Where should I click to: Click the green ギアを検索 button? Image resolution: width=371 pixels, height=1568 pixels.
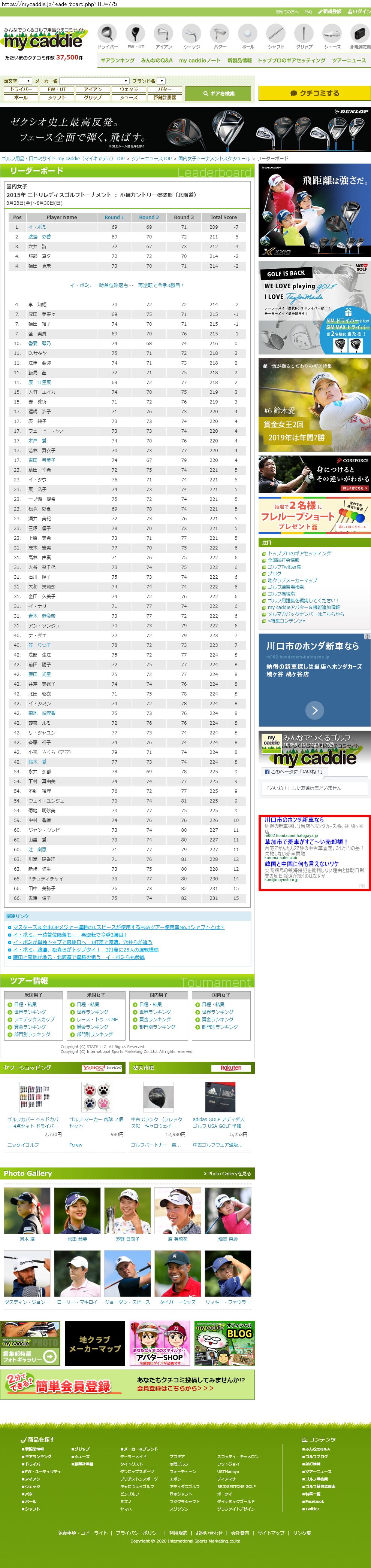click(x=219, y=93)
